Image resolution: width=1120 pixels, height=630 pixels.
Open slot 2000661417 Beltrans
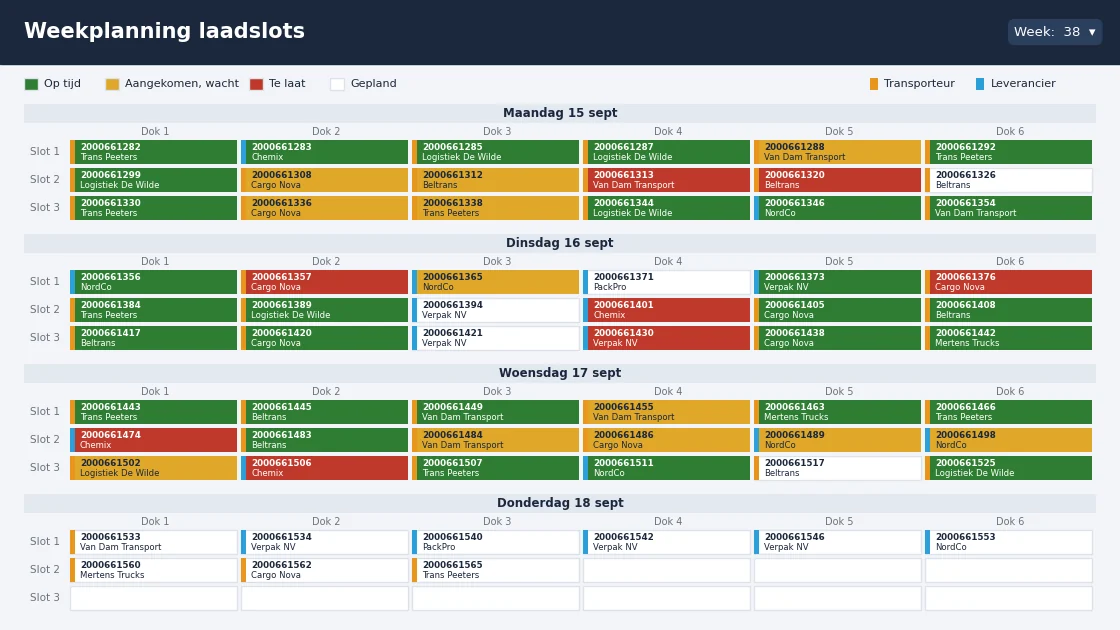(154, 338)
